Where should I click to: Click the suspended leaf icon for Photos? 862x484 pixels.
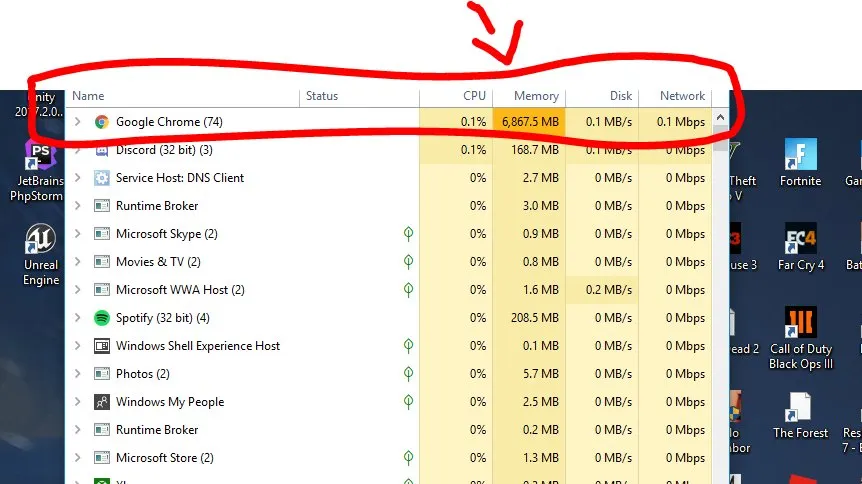point(408,374)
